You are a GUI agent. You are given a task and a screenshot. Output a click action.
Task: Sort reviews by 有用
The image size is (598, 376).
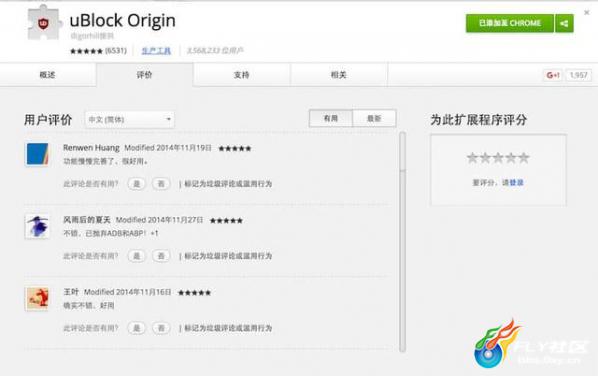(x=331, y=119)
